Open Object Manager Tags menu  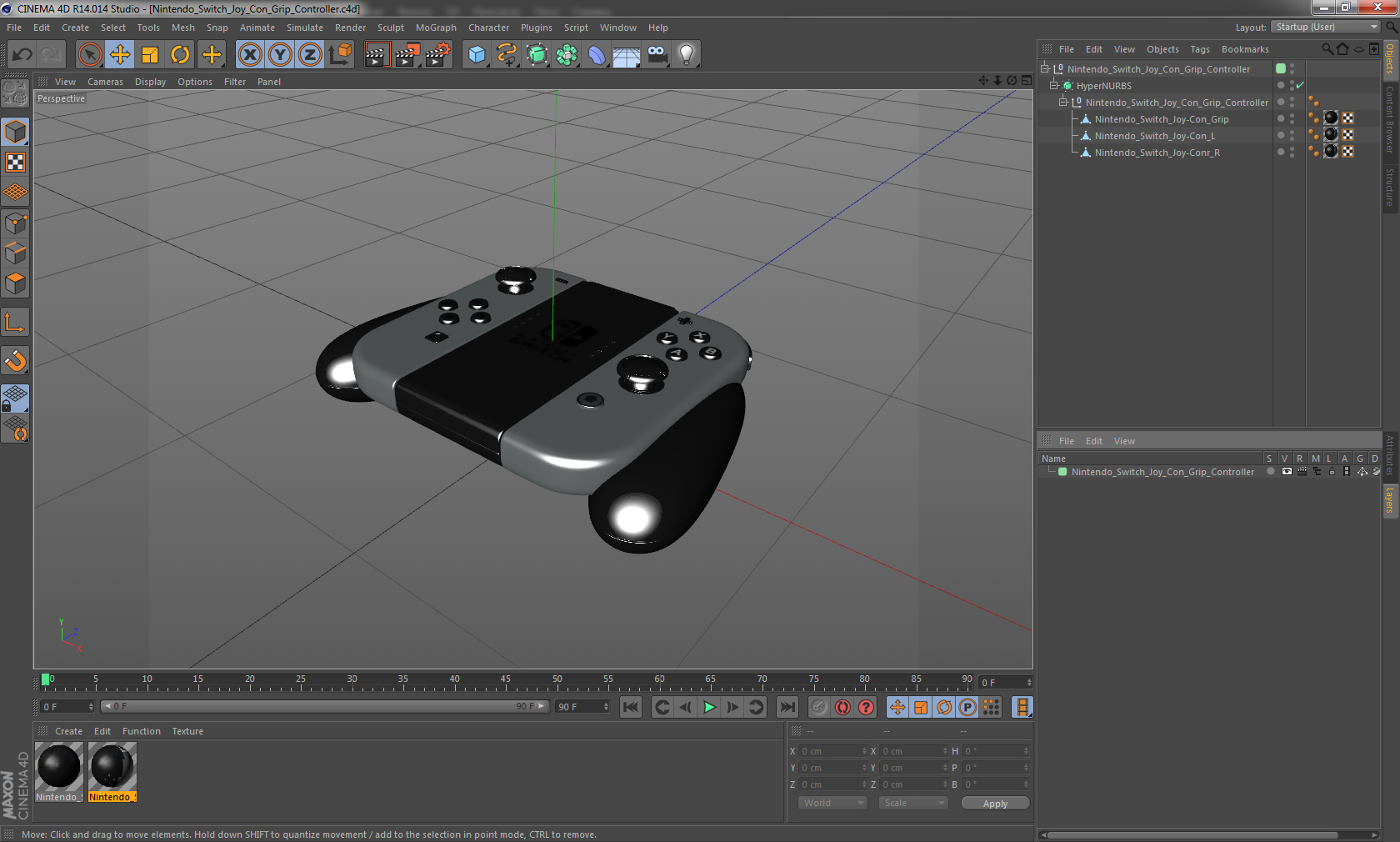1199,49
